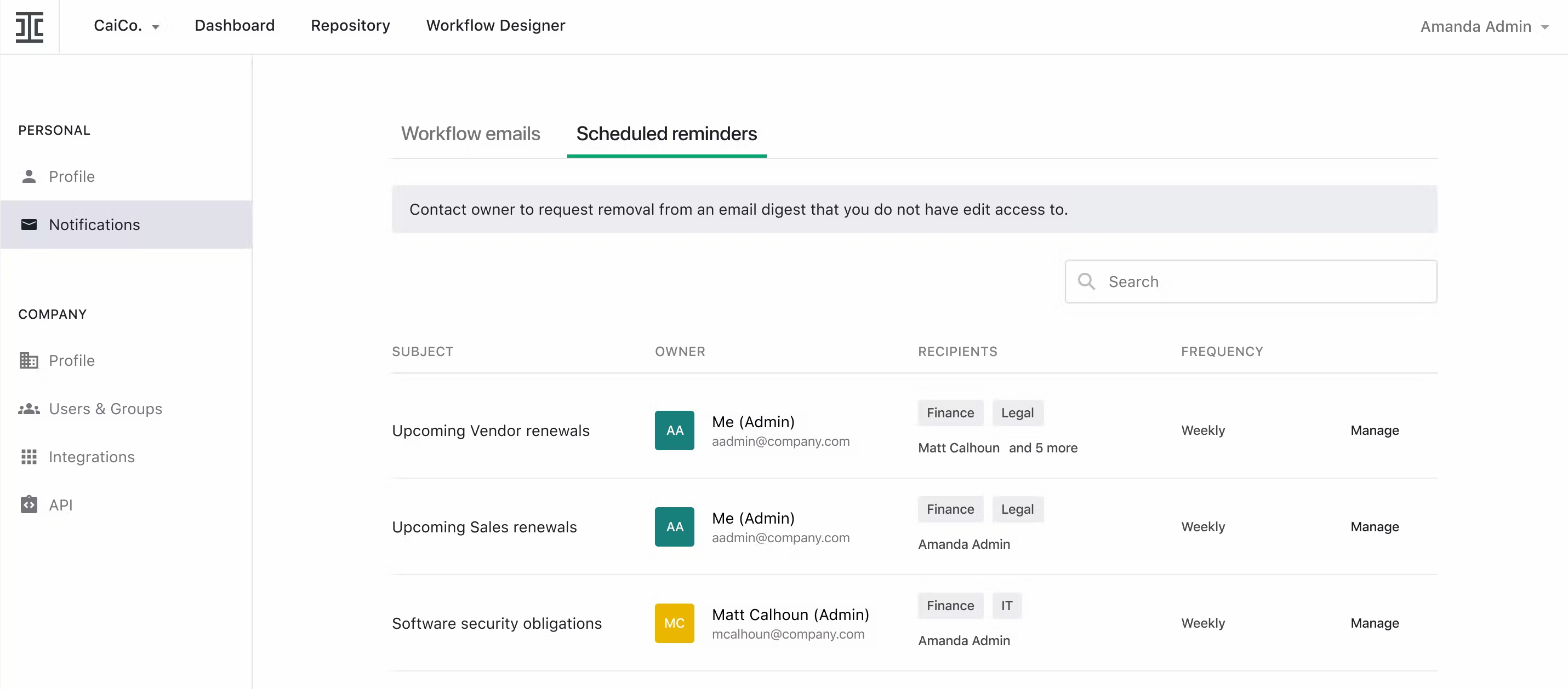Manage the Software security obligations reminder
The image size is (1568, 689).
(1375, 623)
